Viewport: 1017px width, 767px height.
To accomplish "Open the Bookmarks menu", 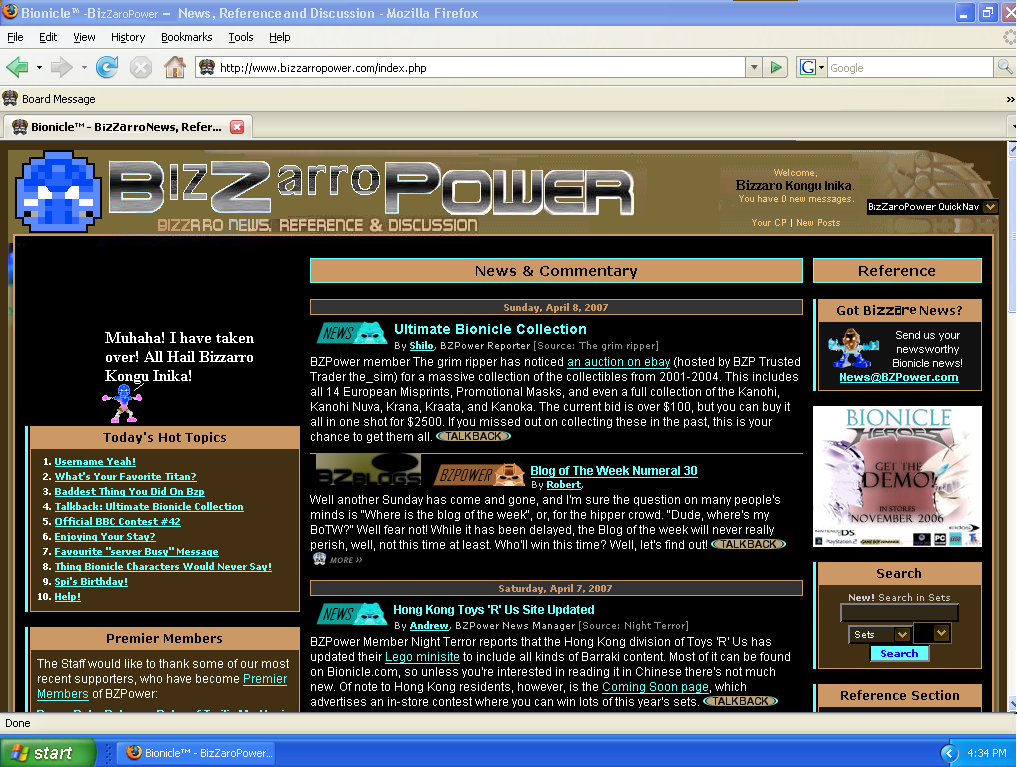I will pos(186,37).
